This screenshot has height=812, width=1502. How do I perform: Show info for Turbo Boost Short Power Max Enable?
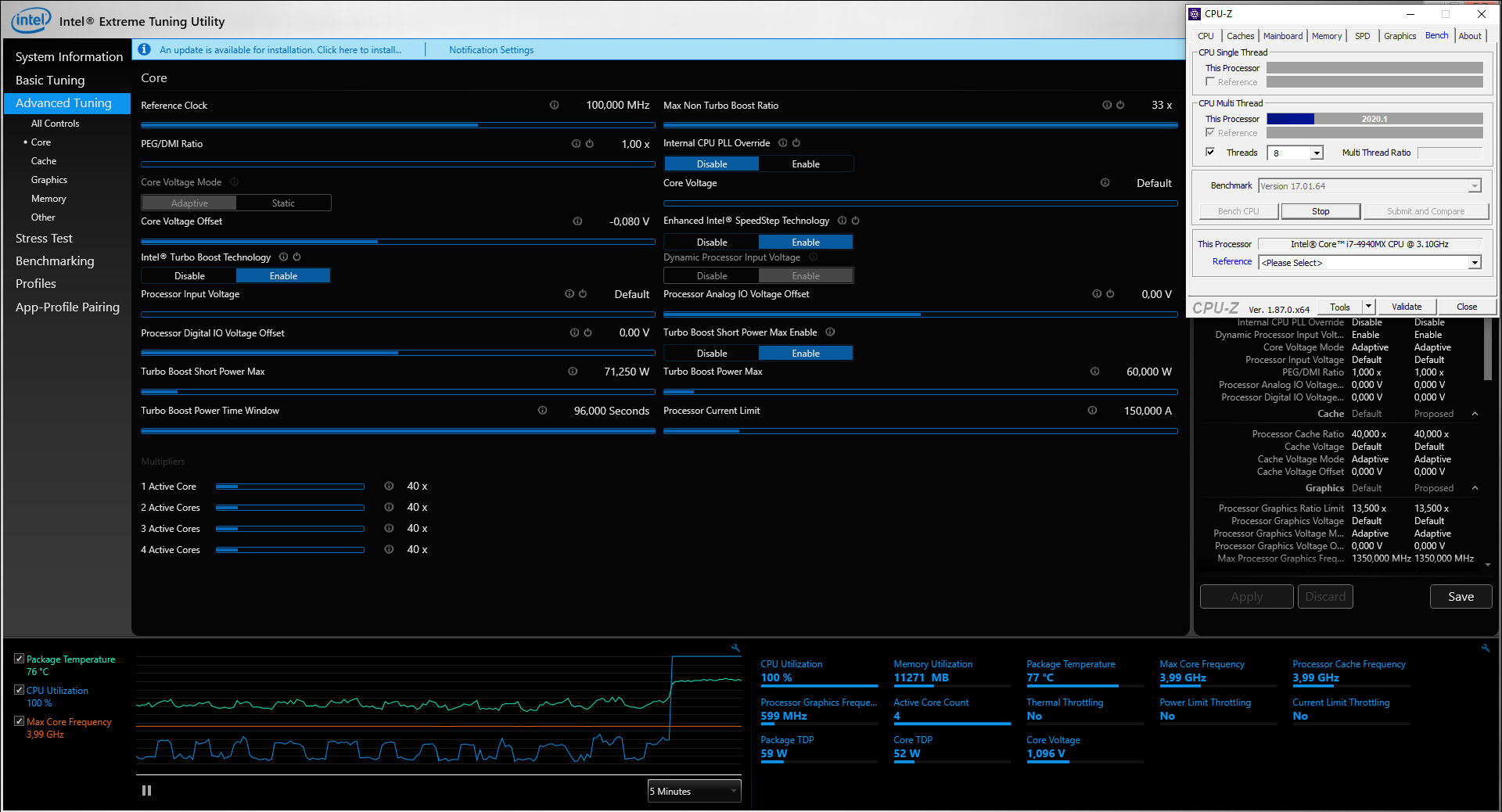(830, 332)
